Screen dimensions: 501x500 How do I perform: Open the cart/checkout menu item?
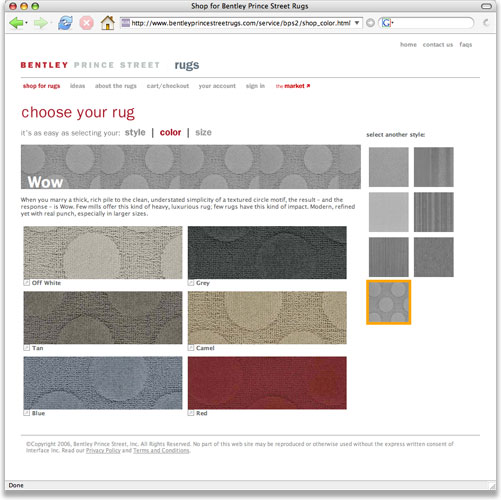coord(168,86)
